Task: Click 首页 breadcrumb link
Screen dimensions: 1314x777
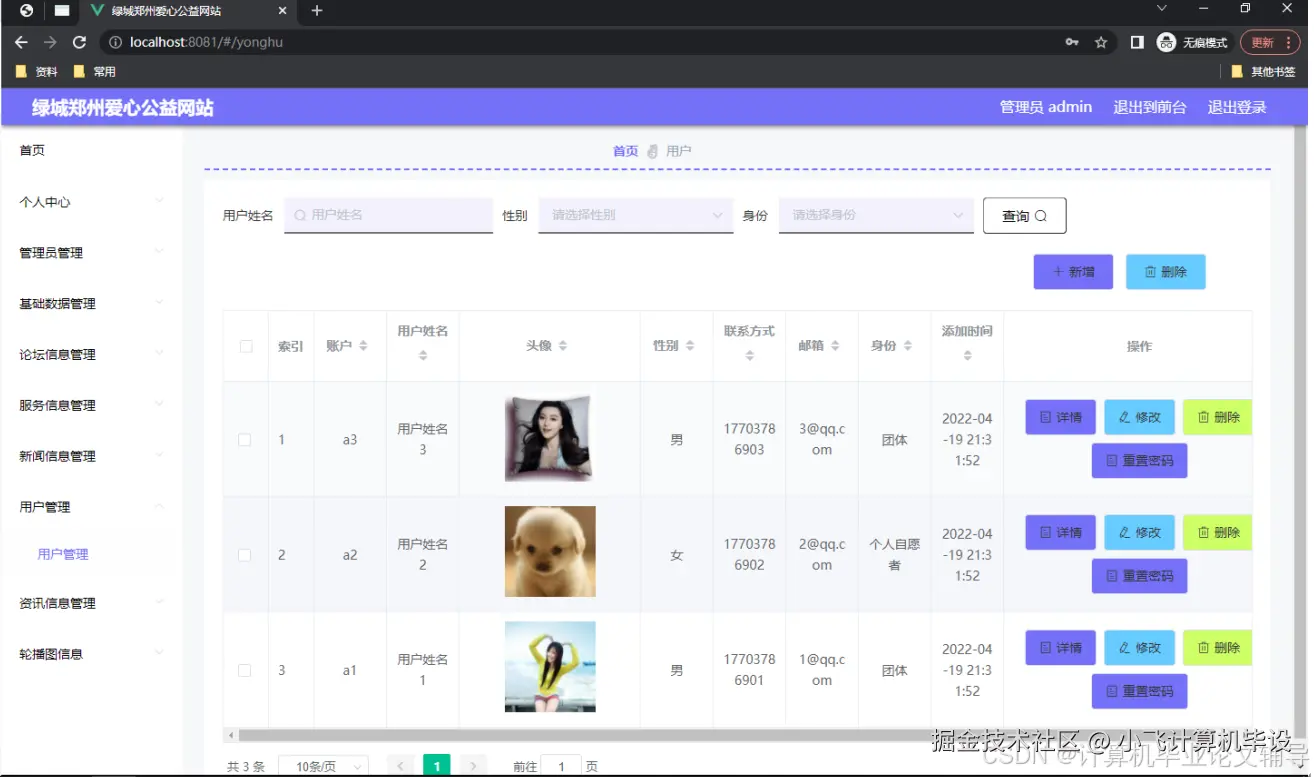Action: coord(625,151)
